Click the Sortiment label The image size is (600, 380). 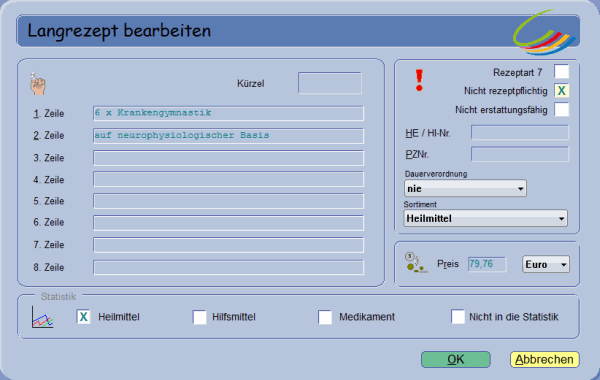420,204
